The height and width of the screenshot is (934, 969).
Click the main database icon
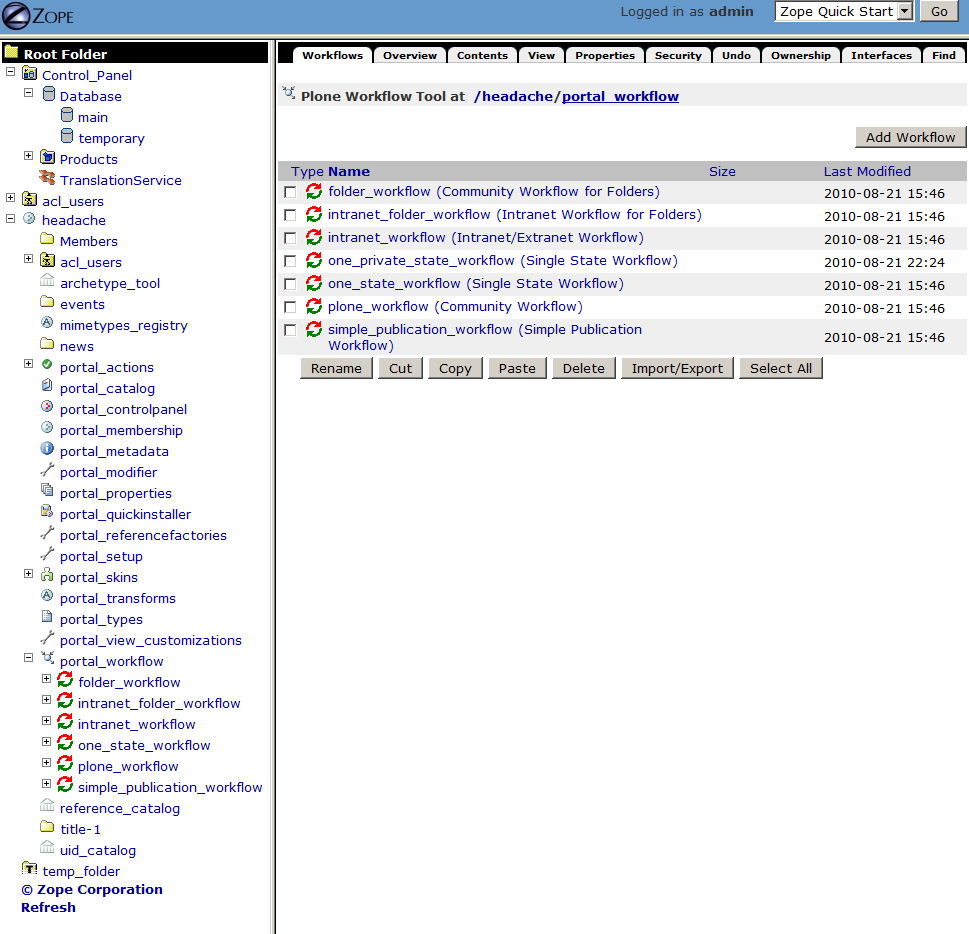(x=67, y=115)
